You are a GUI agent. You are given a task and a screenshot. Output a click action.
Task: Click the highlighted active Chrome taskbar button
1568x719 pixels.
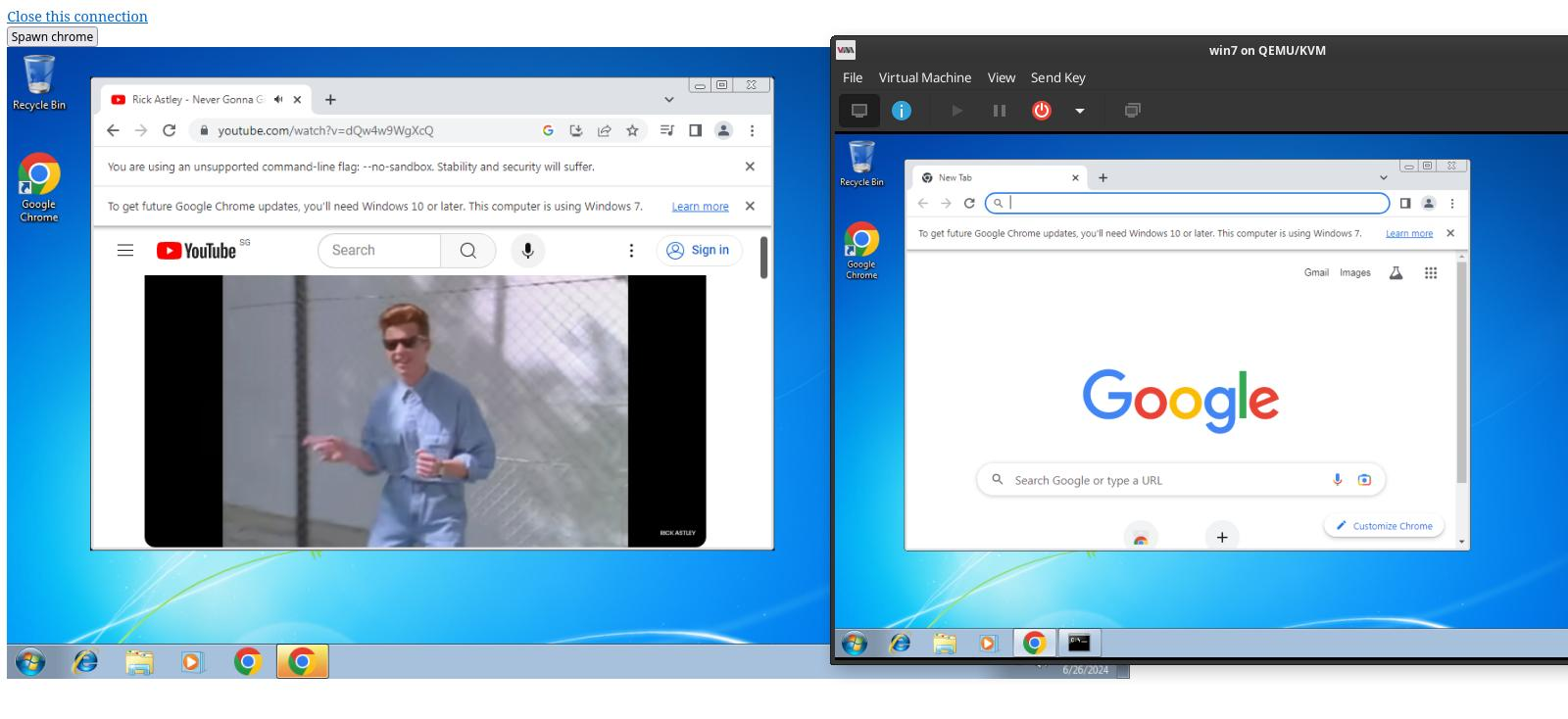[x=302, y=662]
